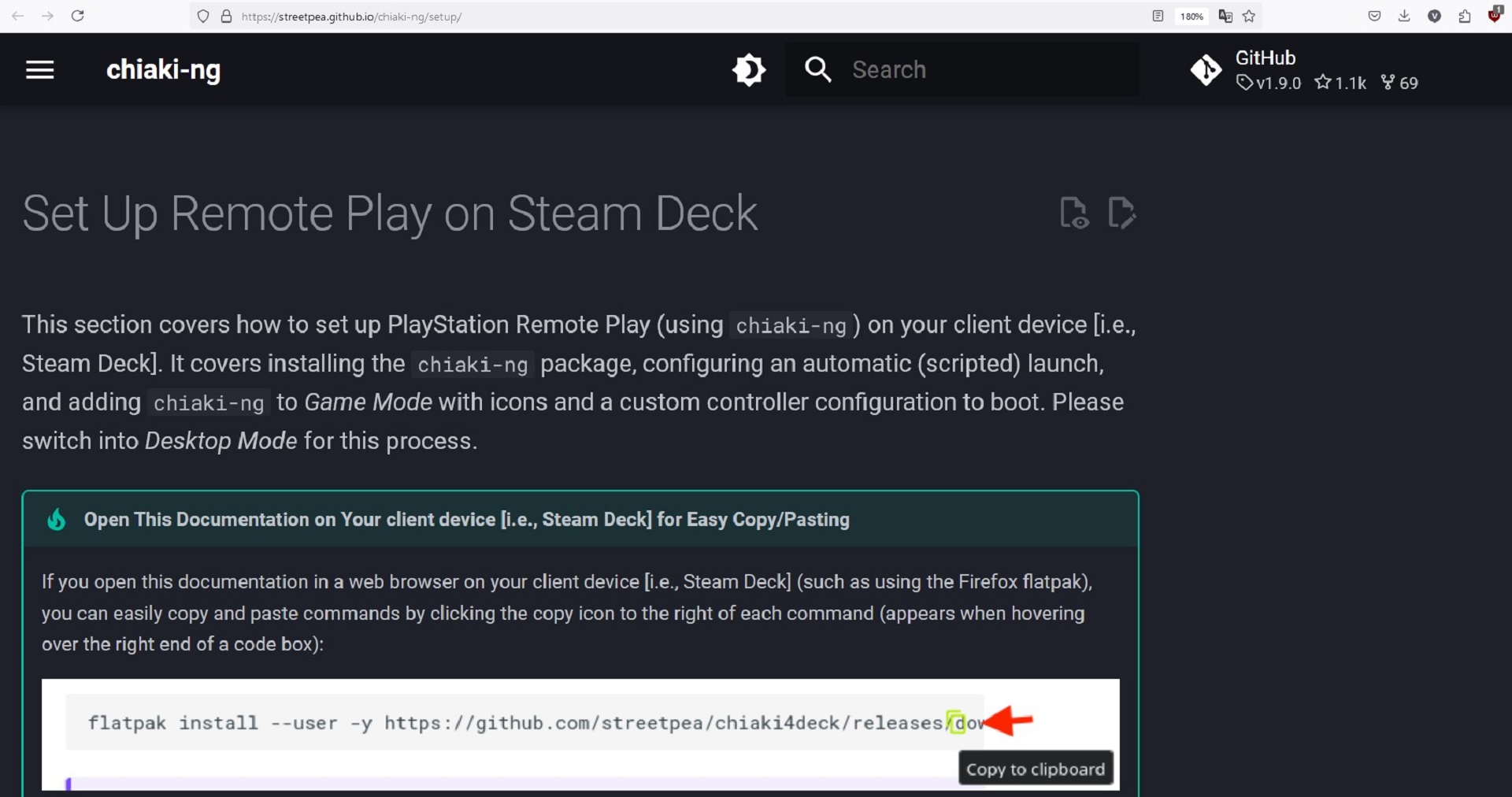This screenshot has height=797, width=1512.
Task: Bookmark this page with the star
Action: click(x=1249, y=16)
